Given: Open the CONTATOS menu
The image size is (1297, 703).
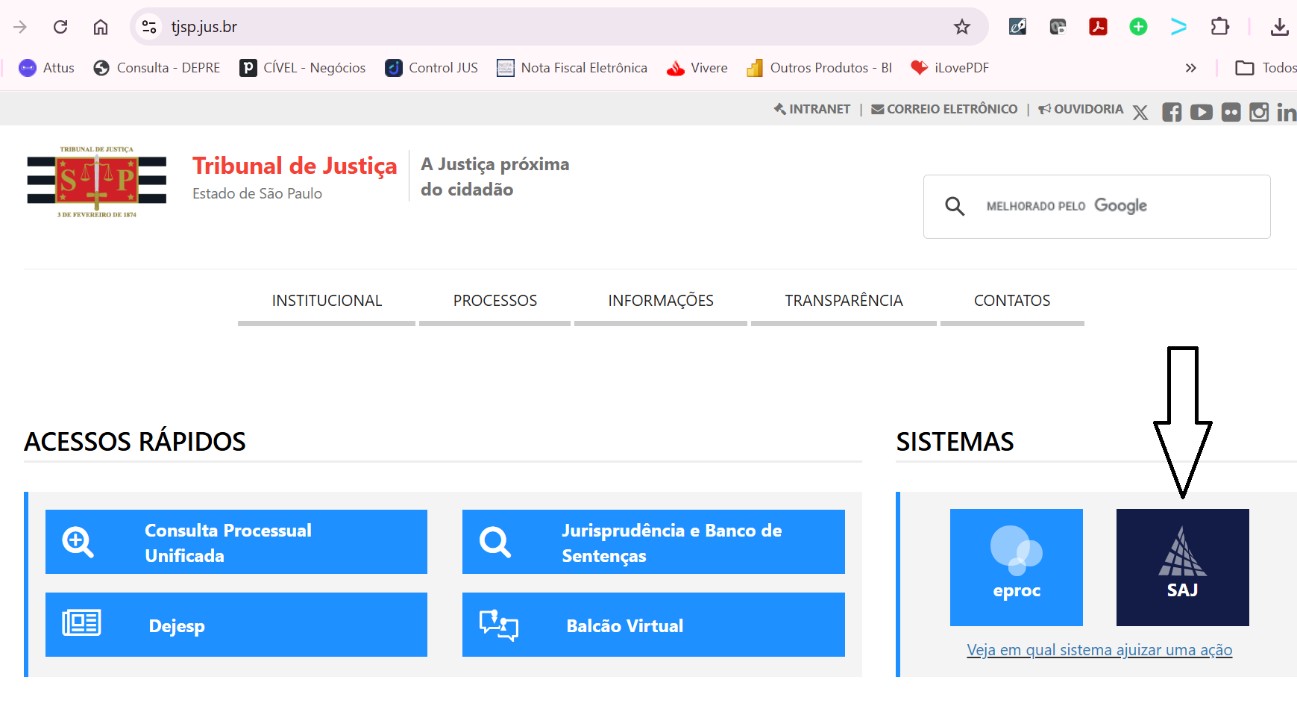Looking at the screenshot, I should 1012,301.
